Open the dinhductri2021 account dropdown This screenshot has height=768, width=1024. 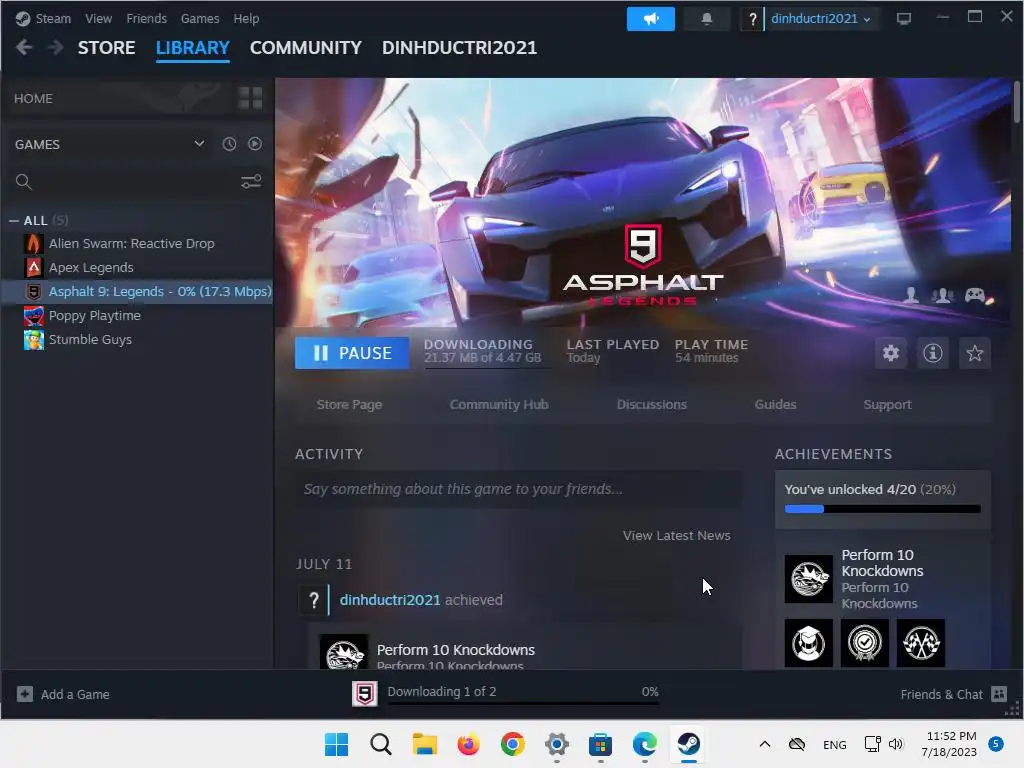point(820,19)
